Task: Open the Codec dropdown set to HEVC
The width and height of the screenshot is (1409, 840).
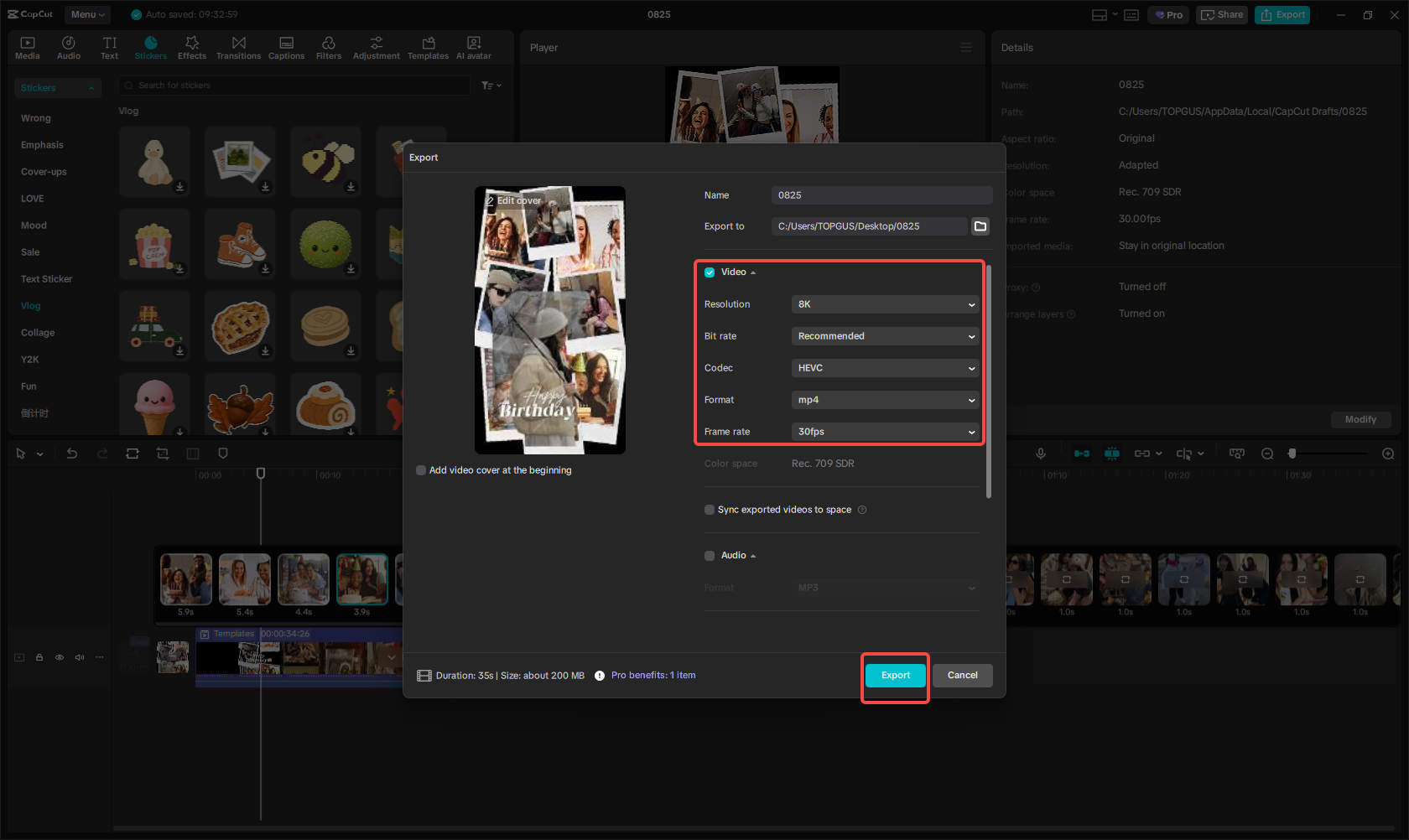Action: coord(885,367)
